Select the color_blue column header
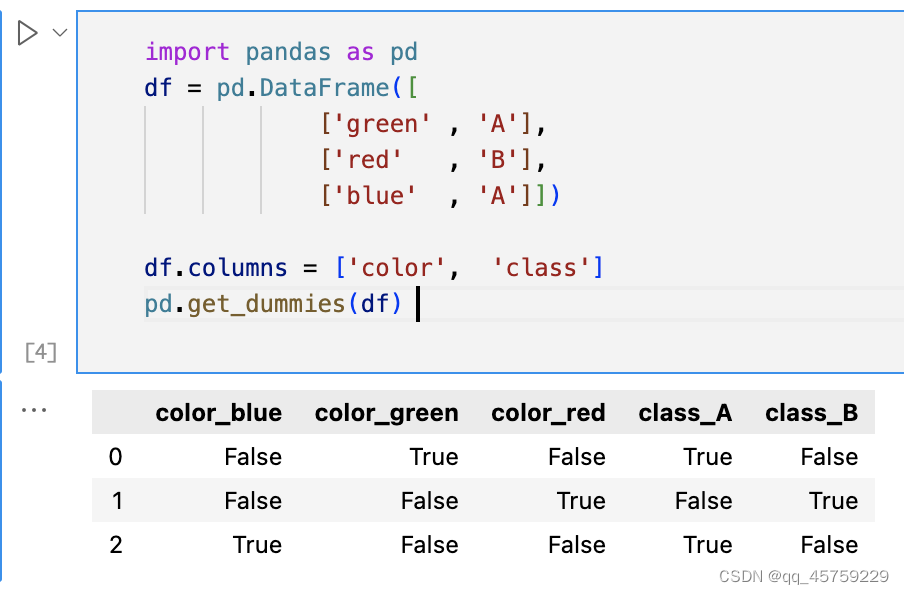904x594 pixels. (218, 412)
